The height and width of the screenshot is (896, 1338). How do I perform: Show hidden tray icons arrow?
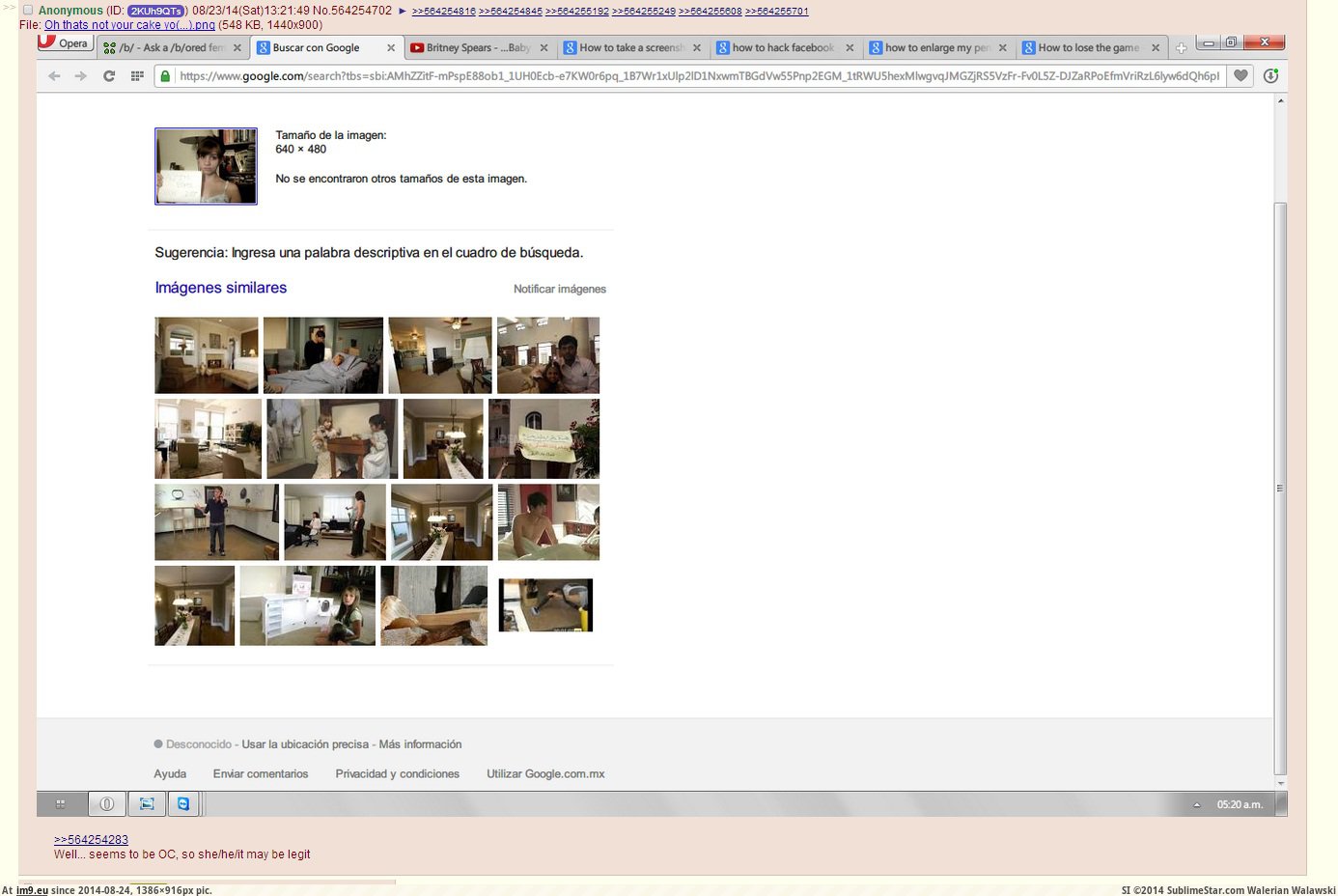pyautogui.click(x=1197, y=804)
